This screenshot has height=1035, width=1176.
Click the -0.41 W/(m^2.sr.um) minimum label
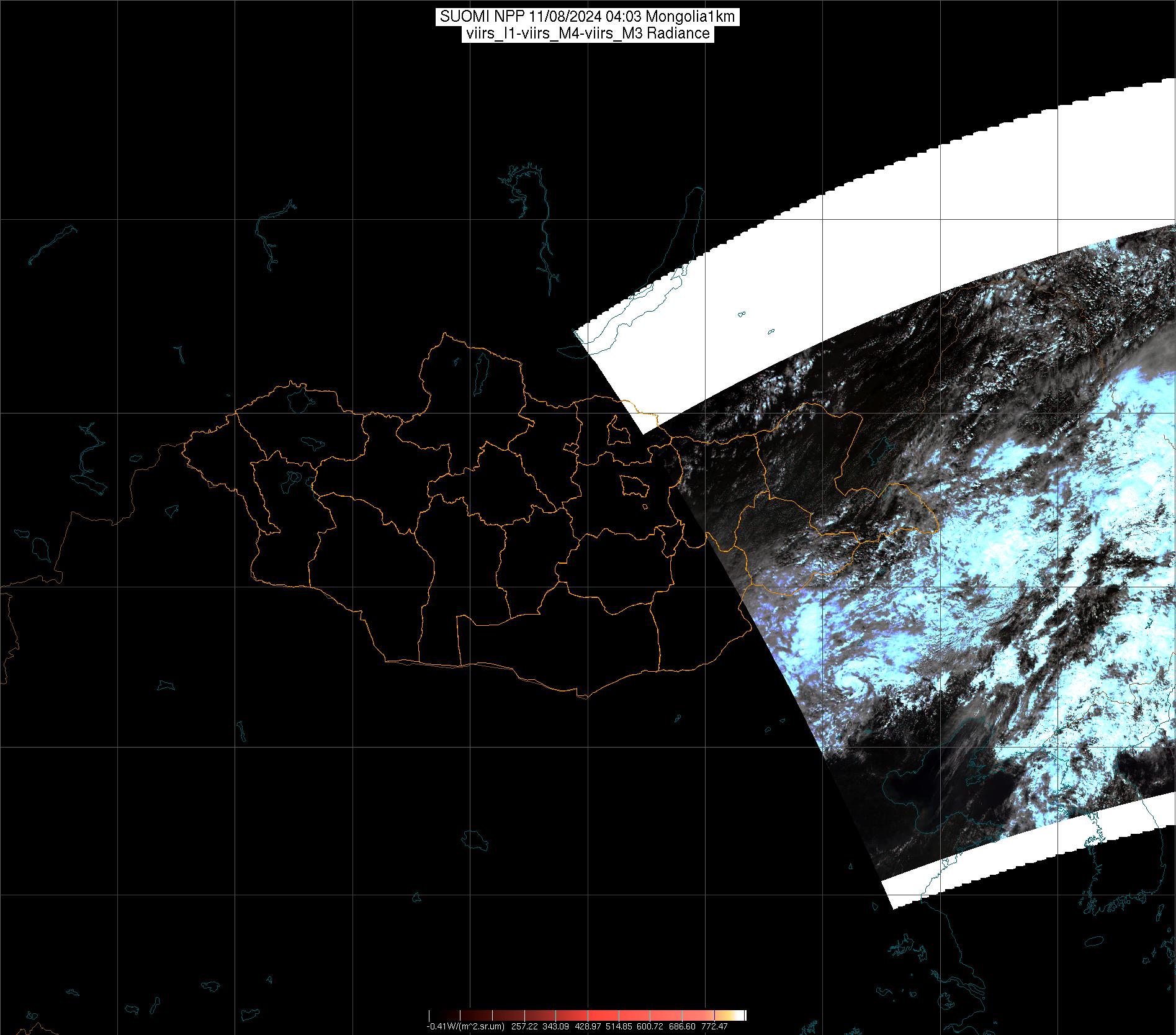465,1026
